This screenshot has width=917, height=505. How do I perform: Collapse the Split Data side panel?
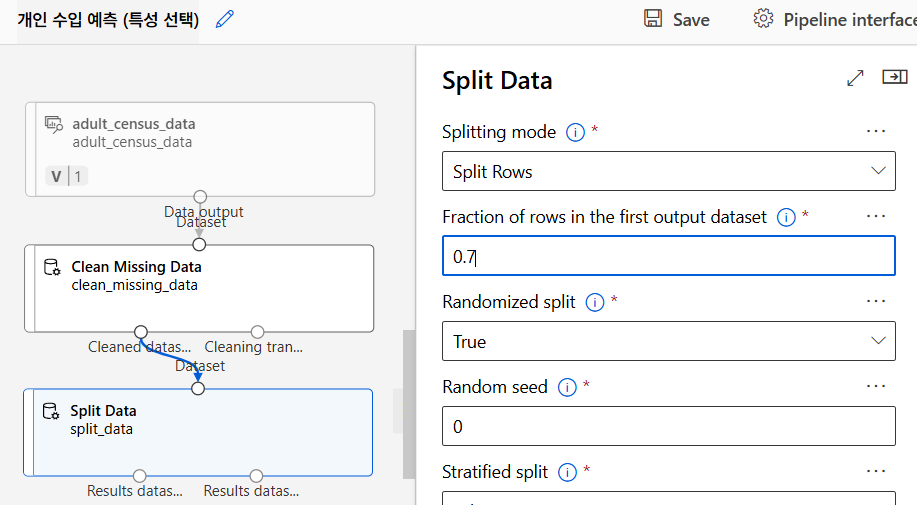pos(894,78)
